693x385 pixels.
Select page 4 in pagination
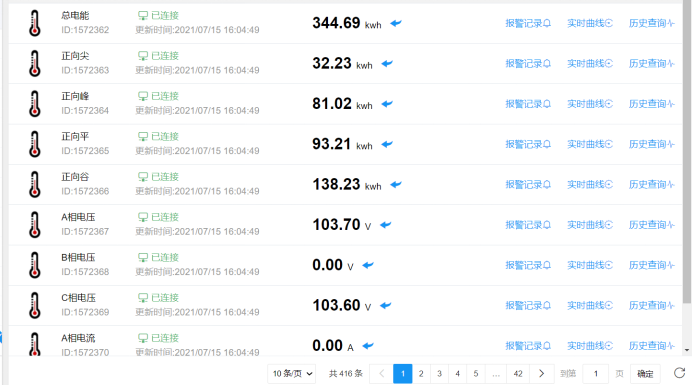tap(457, 374)
